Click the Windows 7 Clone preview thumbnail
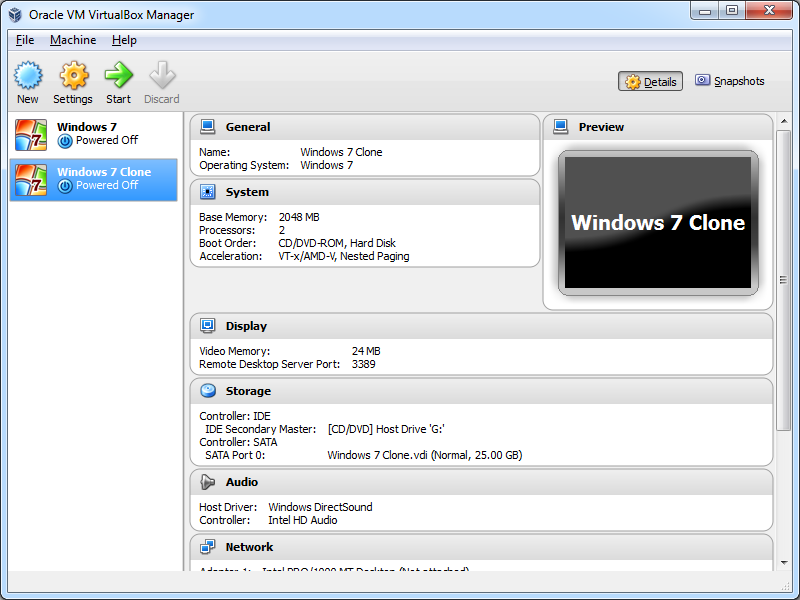This screenshot has width=800, height=600. (658, 223)
